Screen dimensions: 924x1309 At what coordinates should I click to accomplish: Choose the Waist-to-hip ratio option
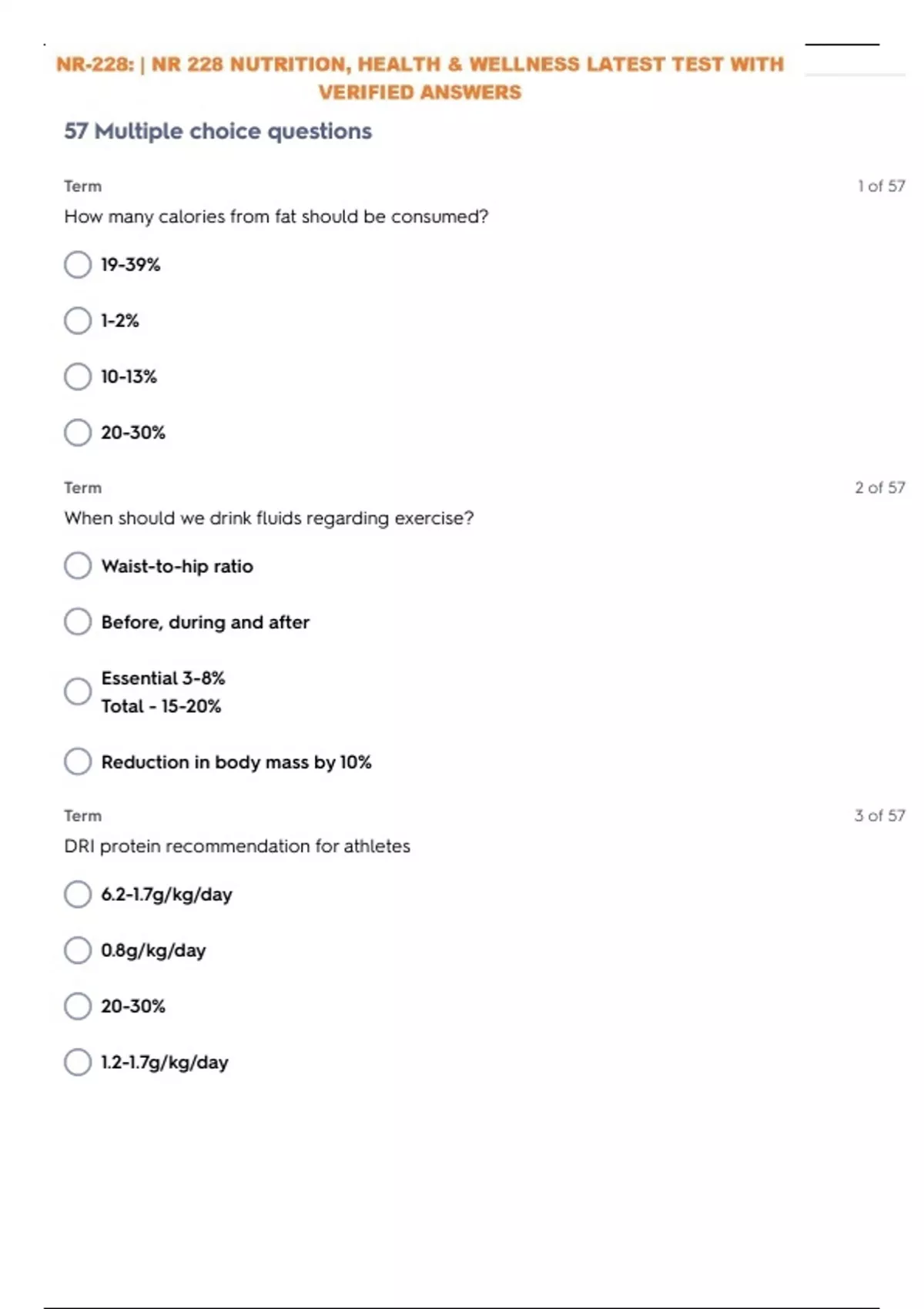coord(78,566)
